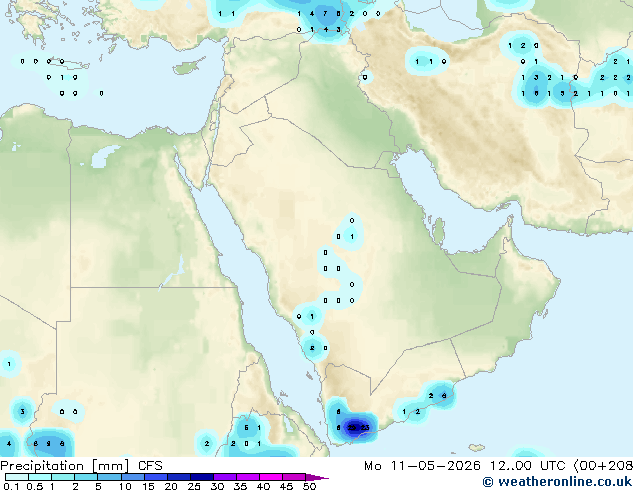Click the 15–20 mm legend swatch
Image resolution: width=634 pixels, height=490 pixels.
coord(155,477)
